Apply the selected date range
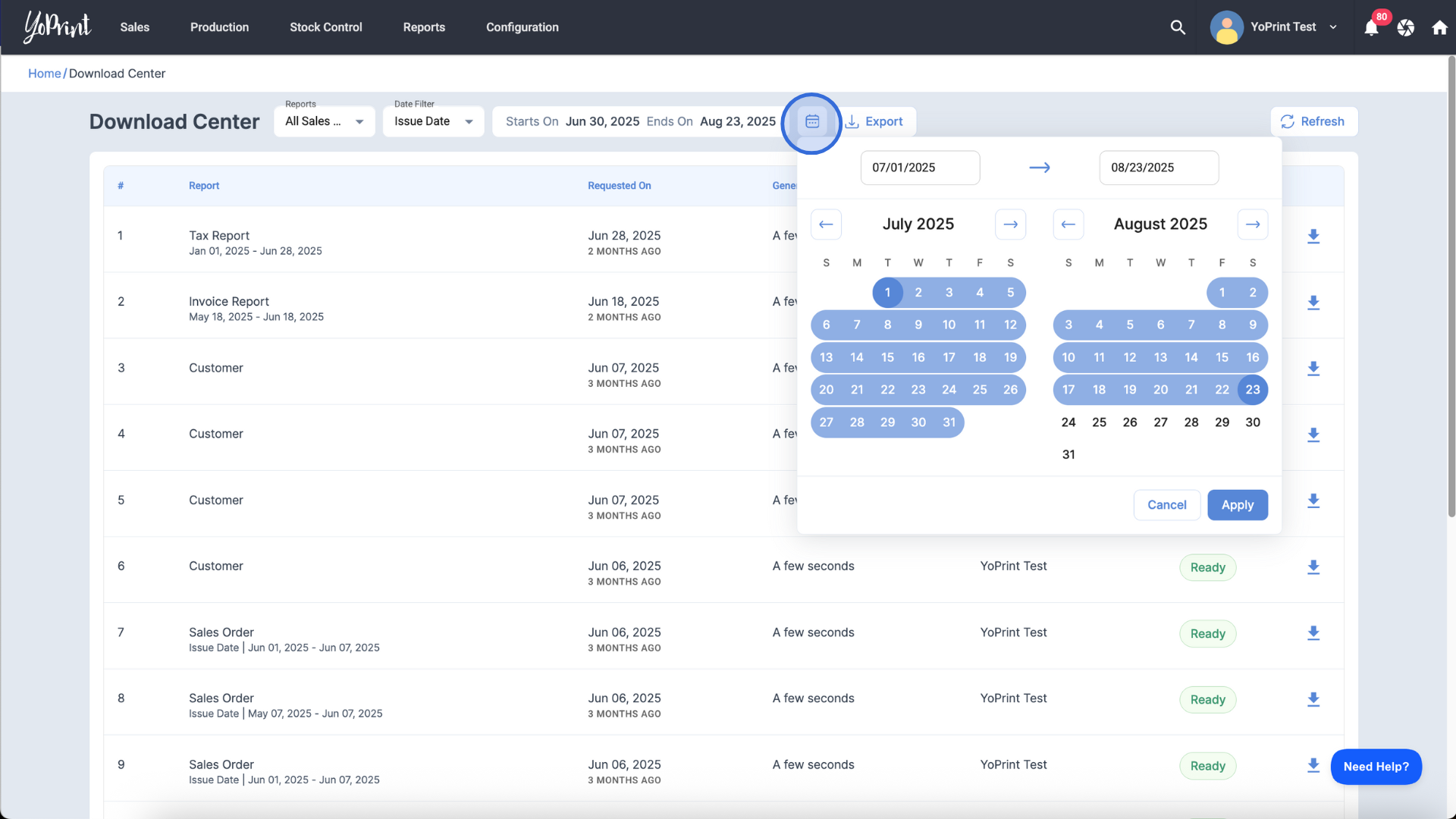 point(1238,505)
